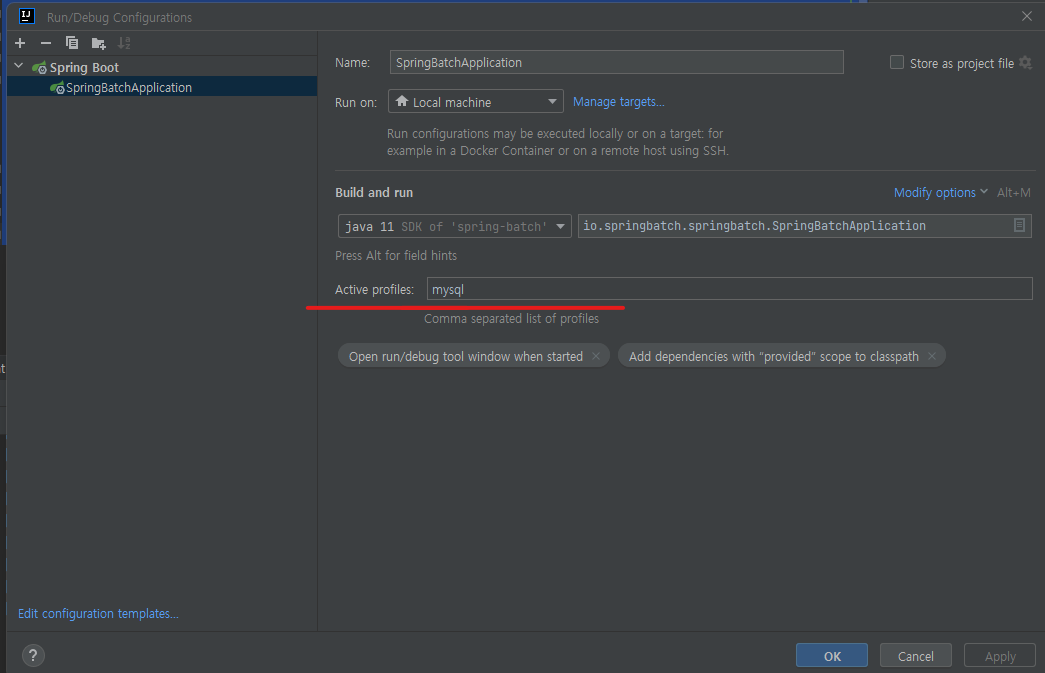Select SpringBatchApplication in the configuration tree

click(162, 87)
